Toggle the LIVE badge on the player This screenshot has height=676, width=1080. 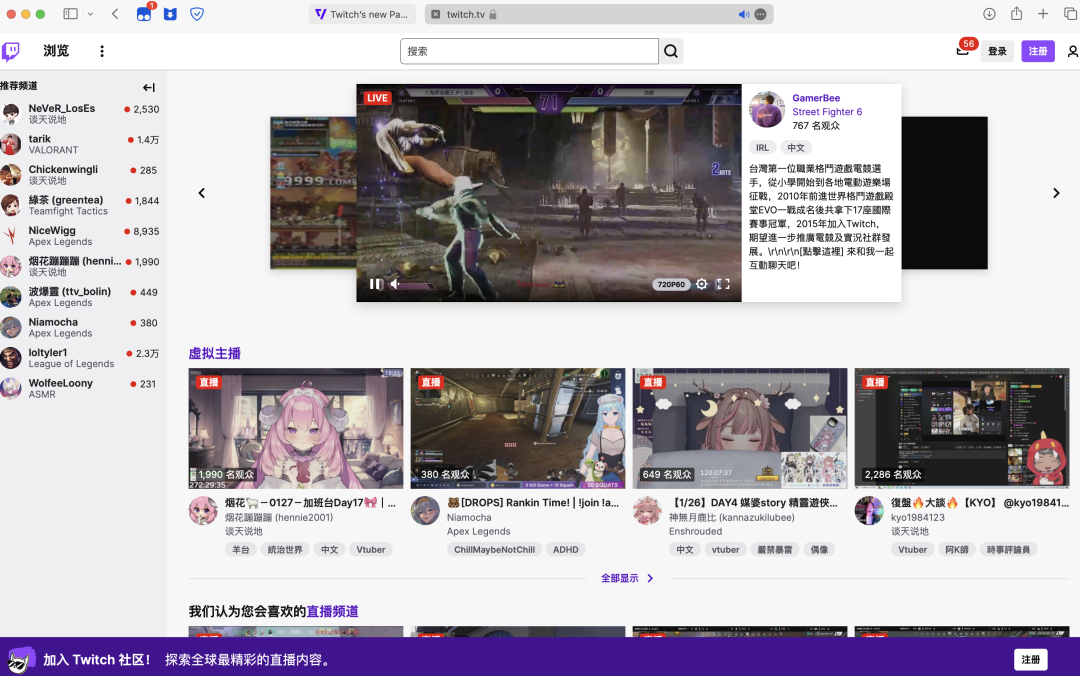tap(377, 97)
